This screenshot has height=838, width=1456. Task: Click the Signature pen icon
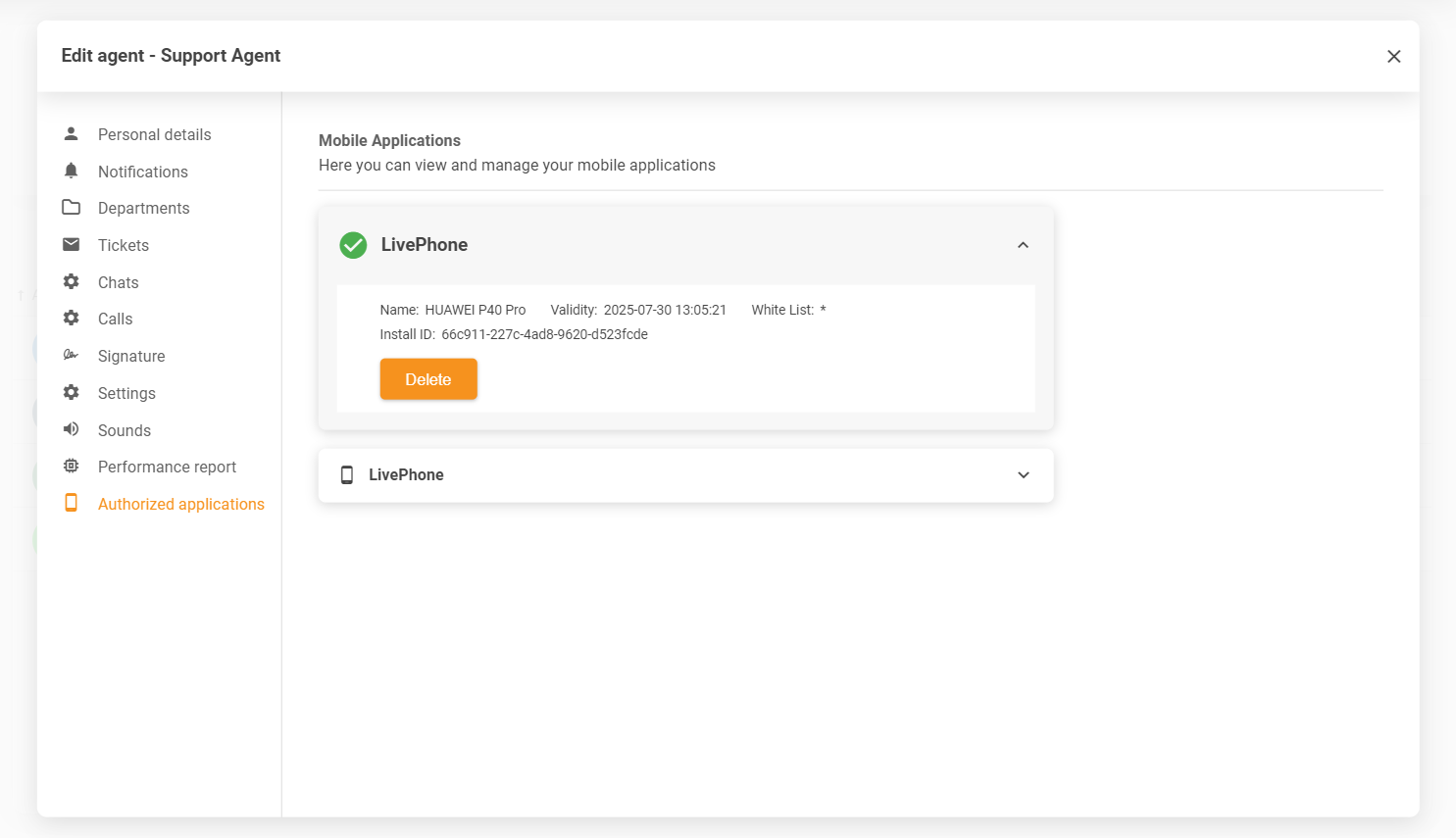[x=71, y=356]
